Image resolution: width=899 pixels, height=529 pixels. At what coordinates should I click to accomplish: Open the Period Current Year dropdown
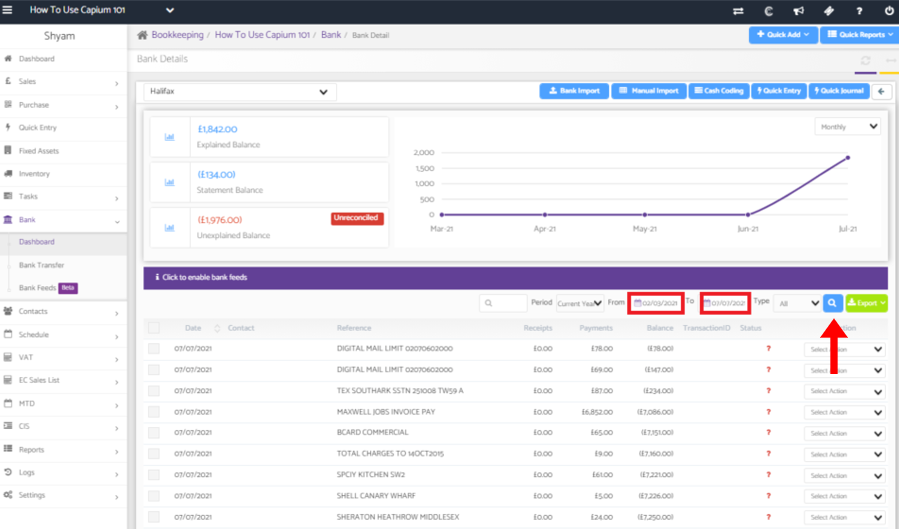[580, 303]
